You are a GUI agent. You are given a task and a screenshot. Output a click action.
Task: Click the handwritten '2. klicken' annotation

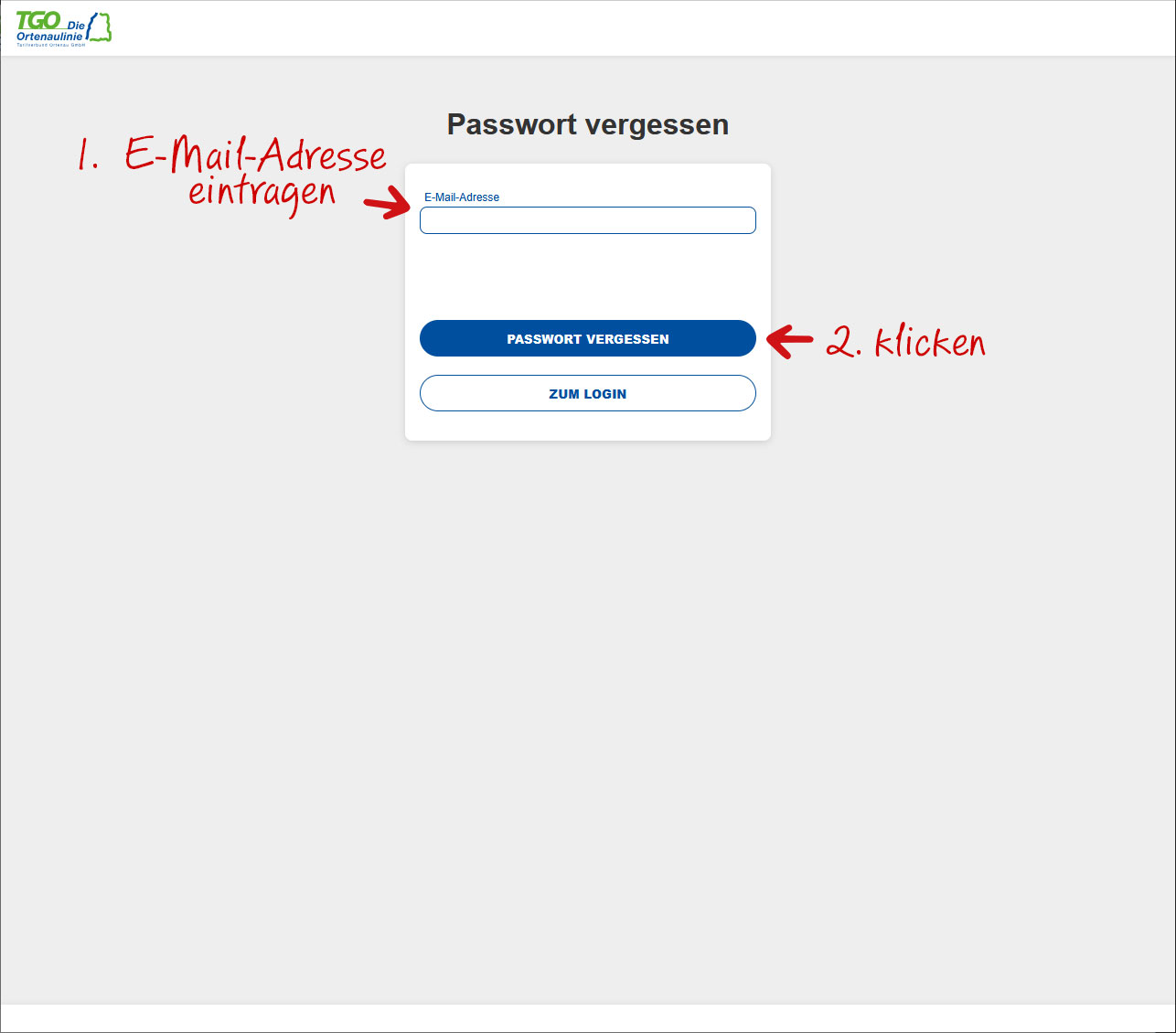pyautogui.click(x=905, y=341)
